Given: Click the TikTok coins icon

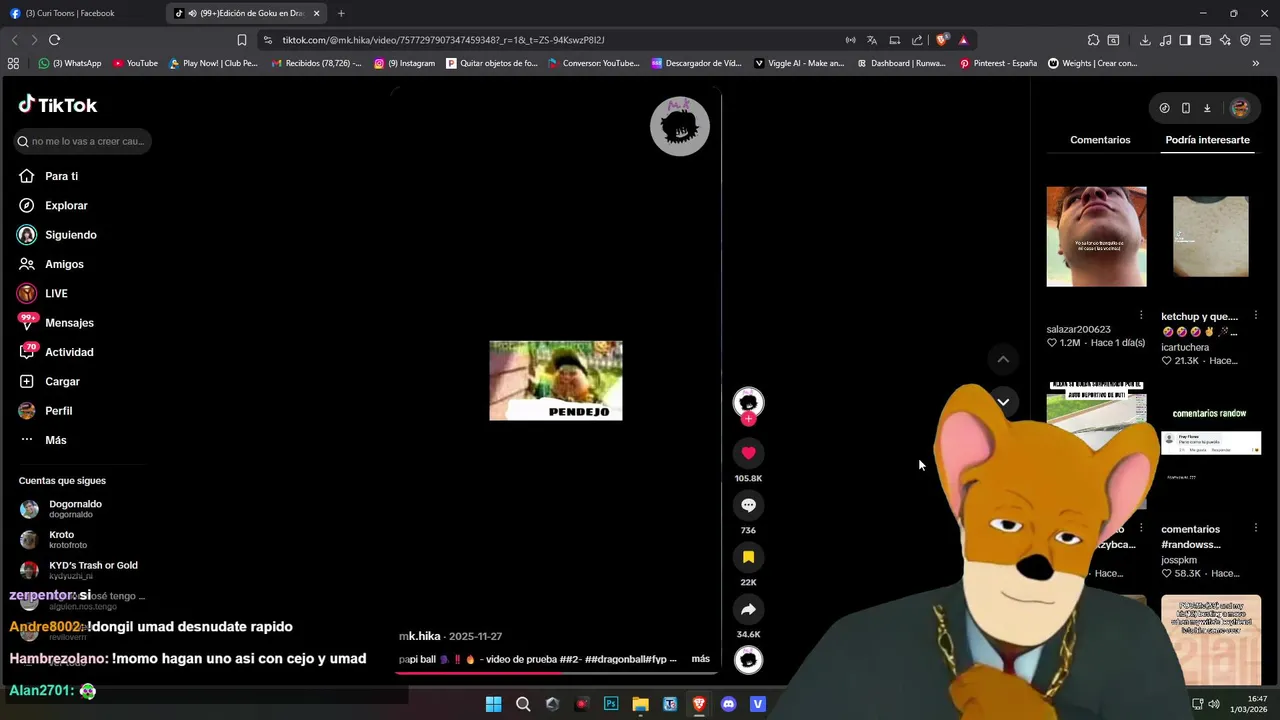Looking at the screenshot, I should [x=1164, y=108].
